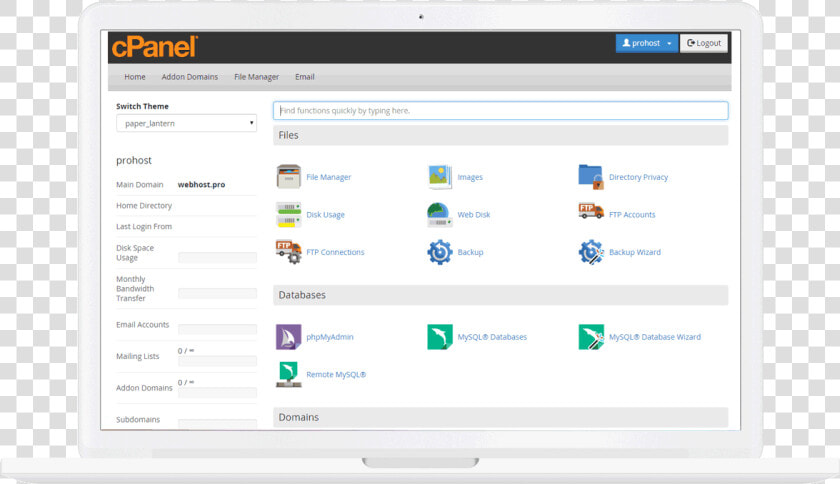Click the cPanel logo
Viewport: 840px width, 484px height.
(155, 47)
